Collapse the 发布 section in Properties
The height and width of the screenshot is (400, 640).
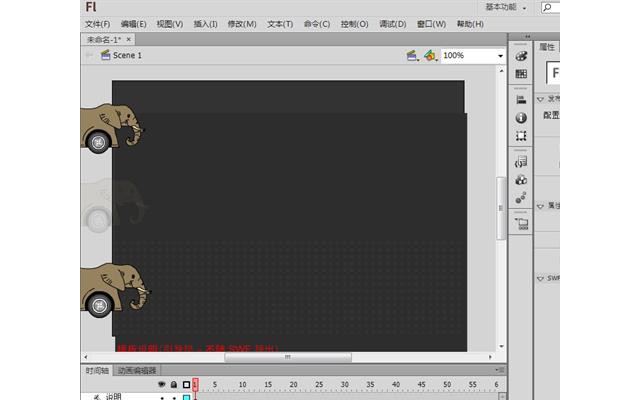coord(540,100)
